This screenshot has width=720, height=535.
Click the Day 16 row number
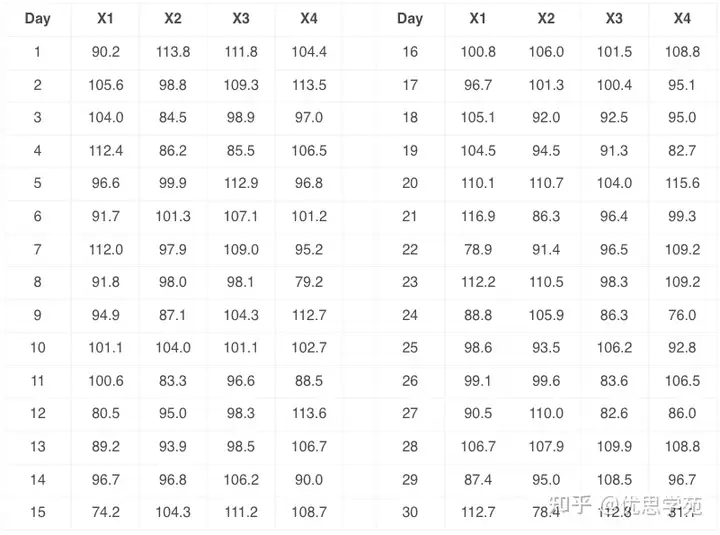(410, 52)
